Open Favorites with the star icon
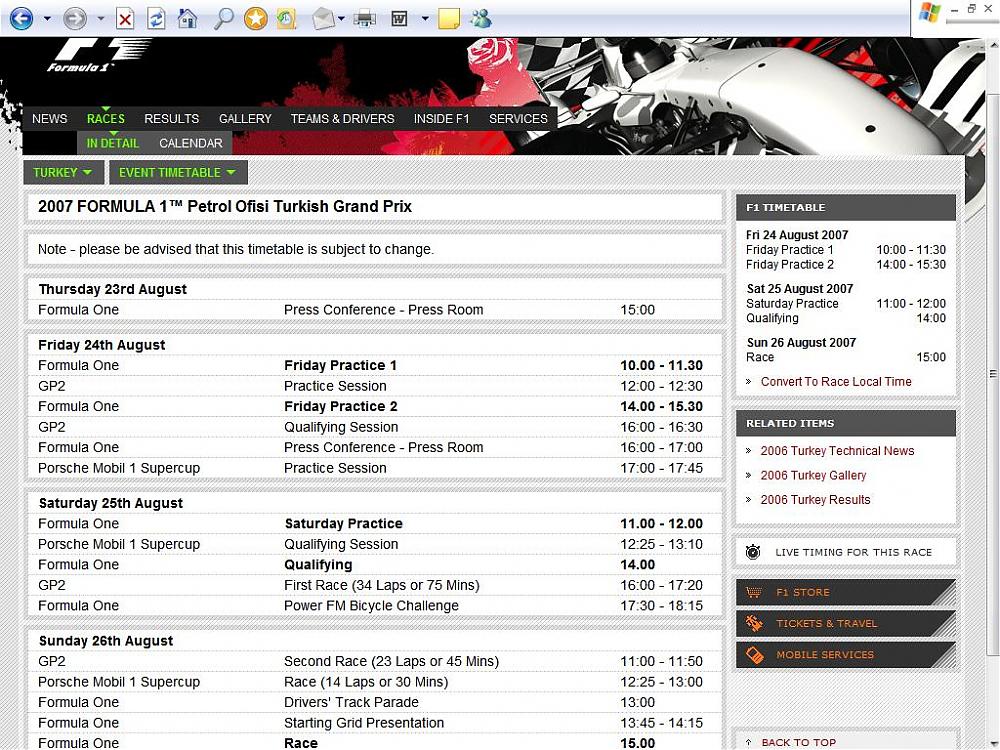Viewport: 1000px width, 750px height. (x=256, y=18)
